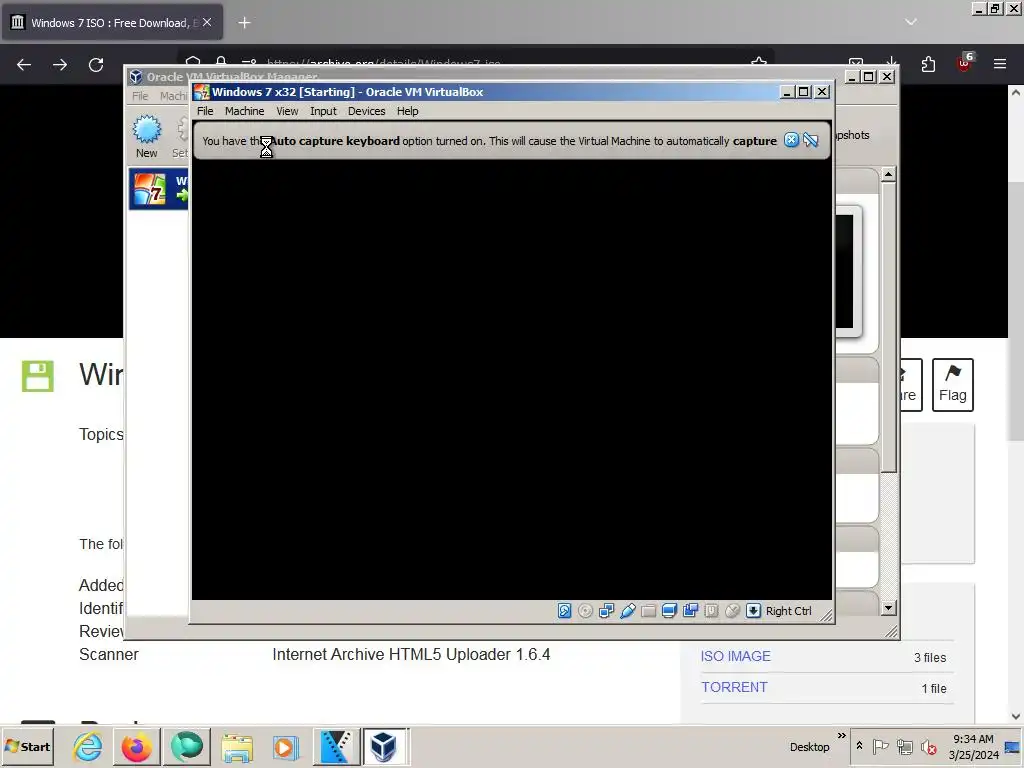Open the Devices menu in VM window
This screenshot has width=1024, height=768.
pyautogui.click(x=366, y=111)
